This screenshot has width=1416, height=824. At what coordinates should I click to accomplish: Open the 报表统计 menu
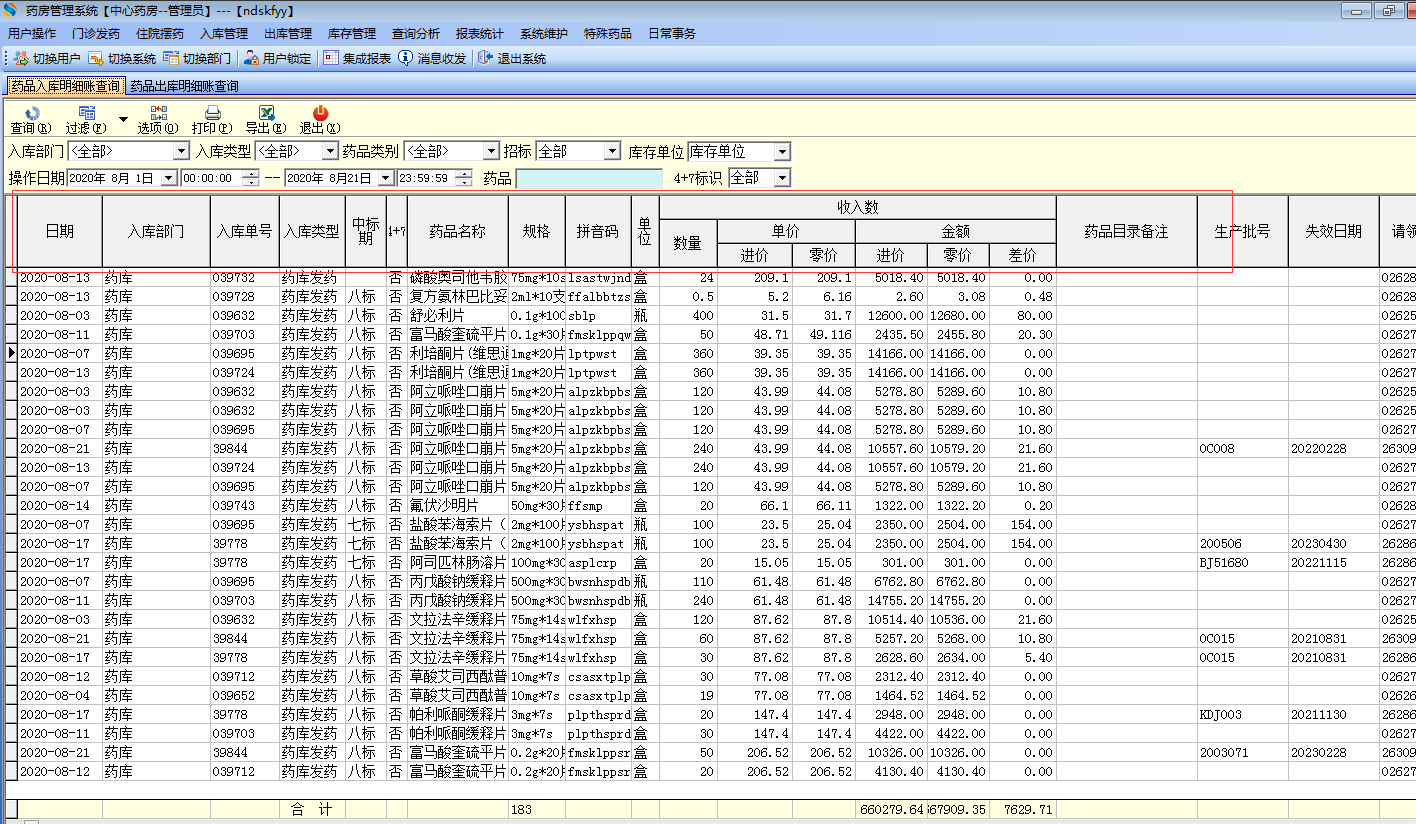coord(480,33)
